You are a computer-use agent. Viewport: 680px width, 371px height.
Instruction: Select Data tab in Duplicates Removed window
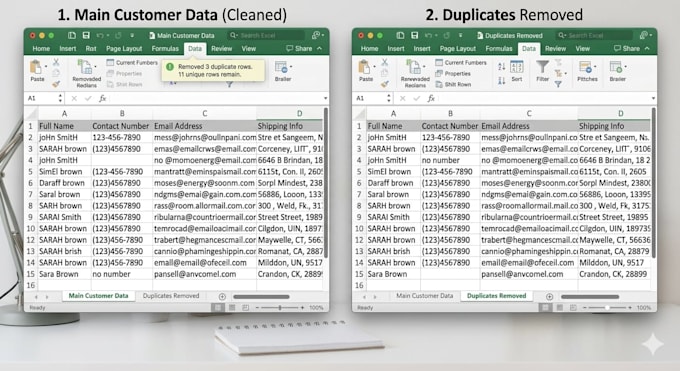tap(529, 49)
